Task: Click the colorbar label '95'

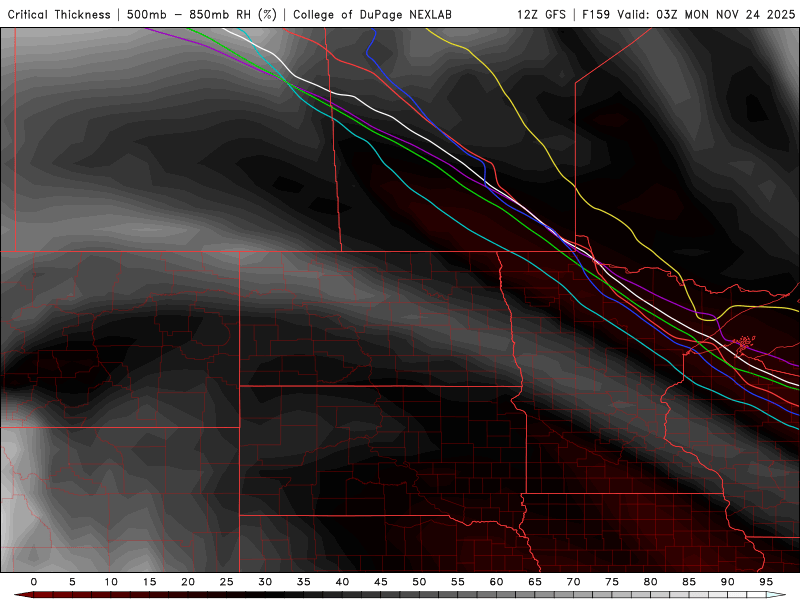Action: (766, 582)
